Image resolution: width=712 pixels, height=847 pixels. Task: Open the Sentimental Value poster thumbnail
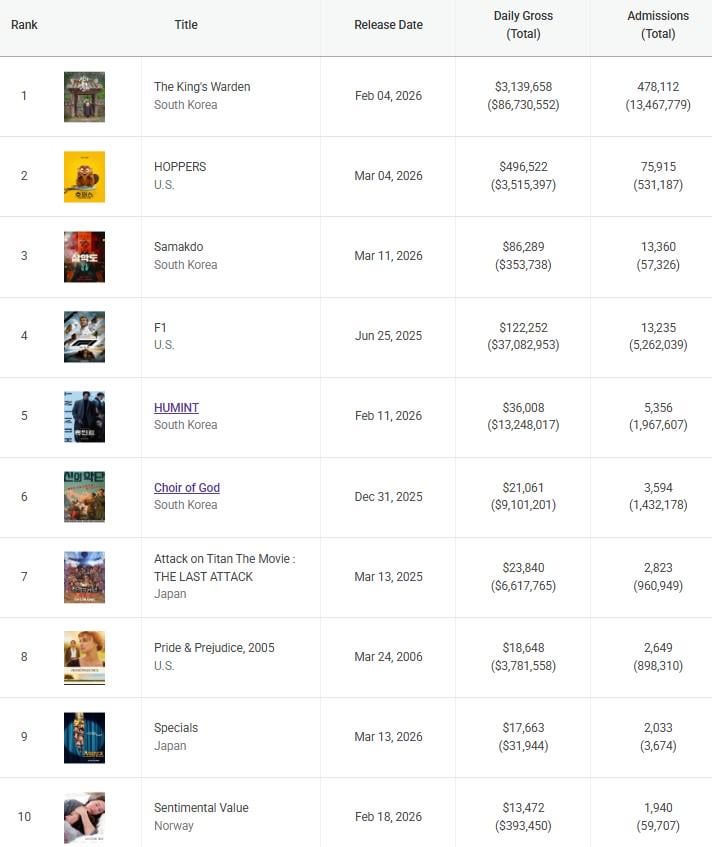[x=84, y=817]
